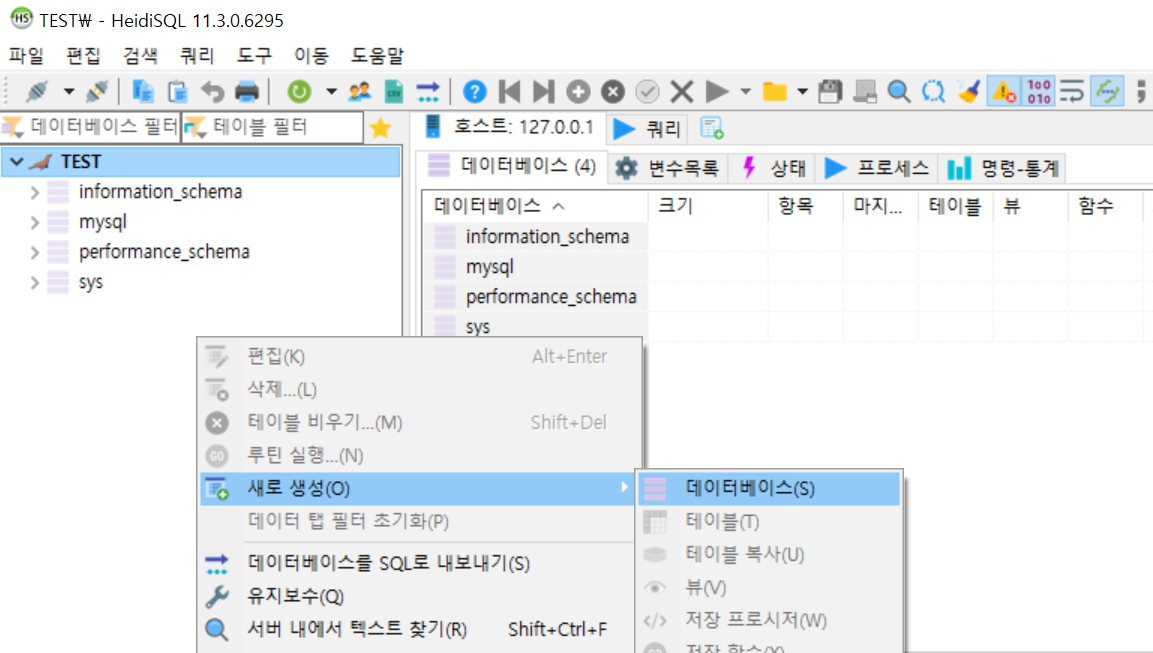Switch to the 프로세스 tab
This screenshot has height=653, width=1153.
877,168
